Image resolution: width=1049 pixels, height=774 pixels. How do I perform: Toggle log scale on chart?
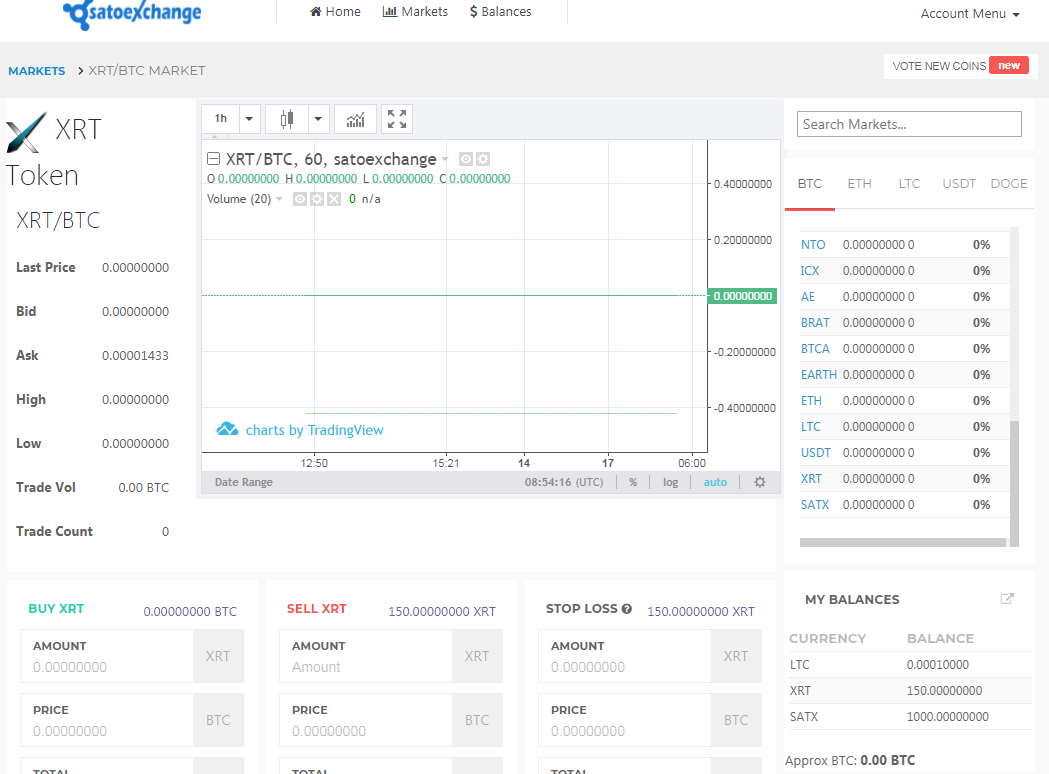(x=670, y=482)
